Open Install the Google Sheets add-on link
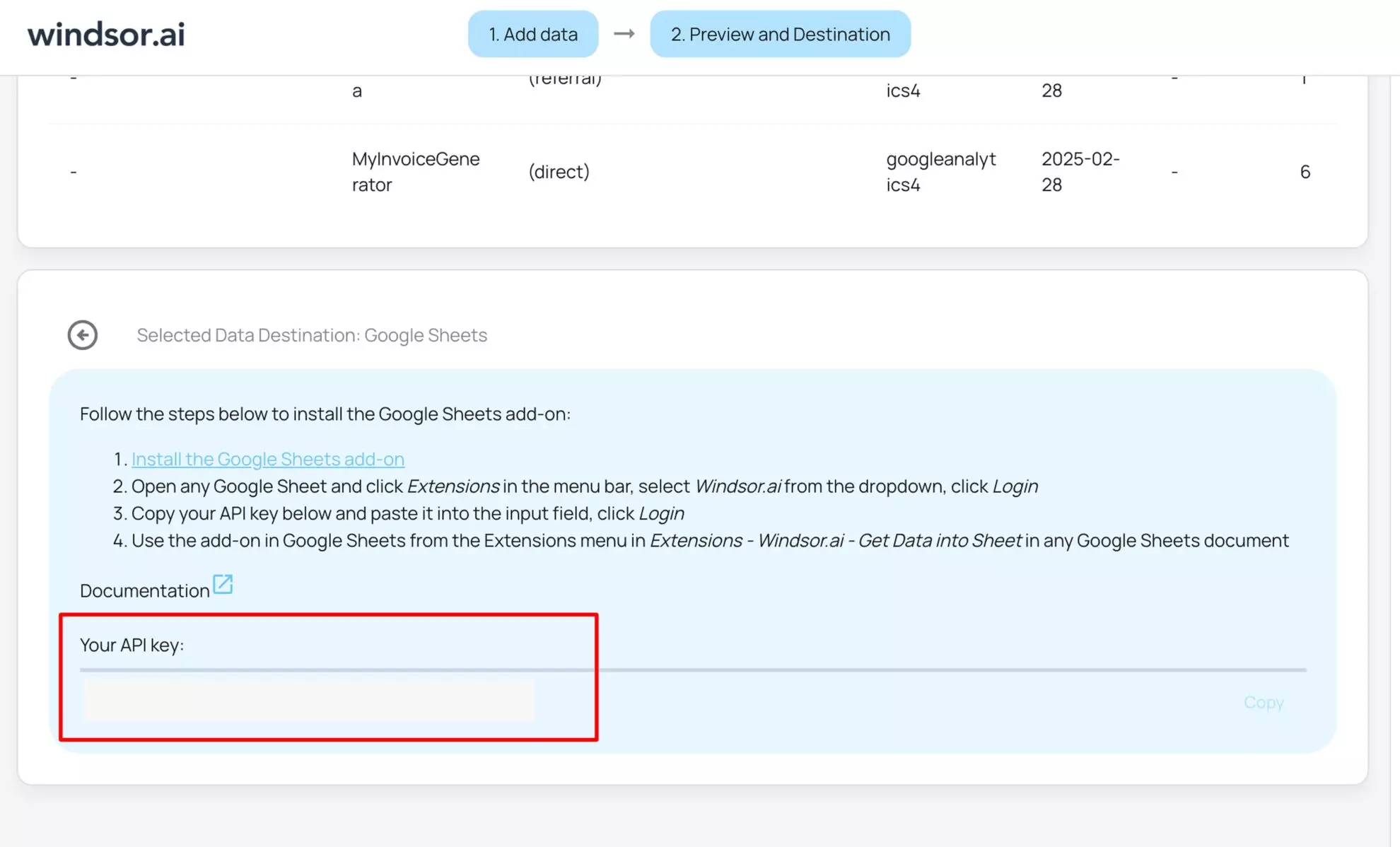 [268, 459]
